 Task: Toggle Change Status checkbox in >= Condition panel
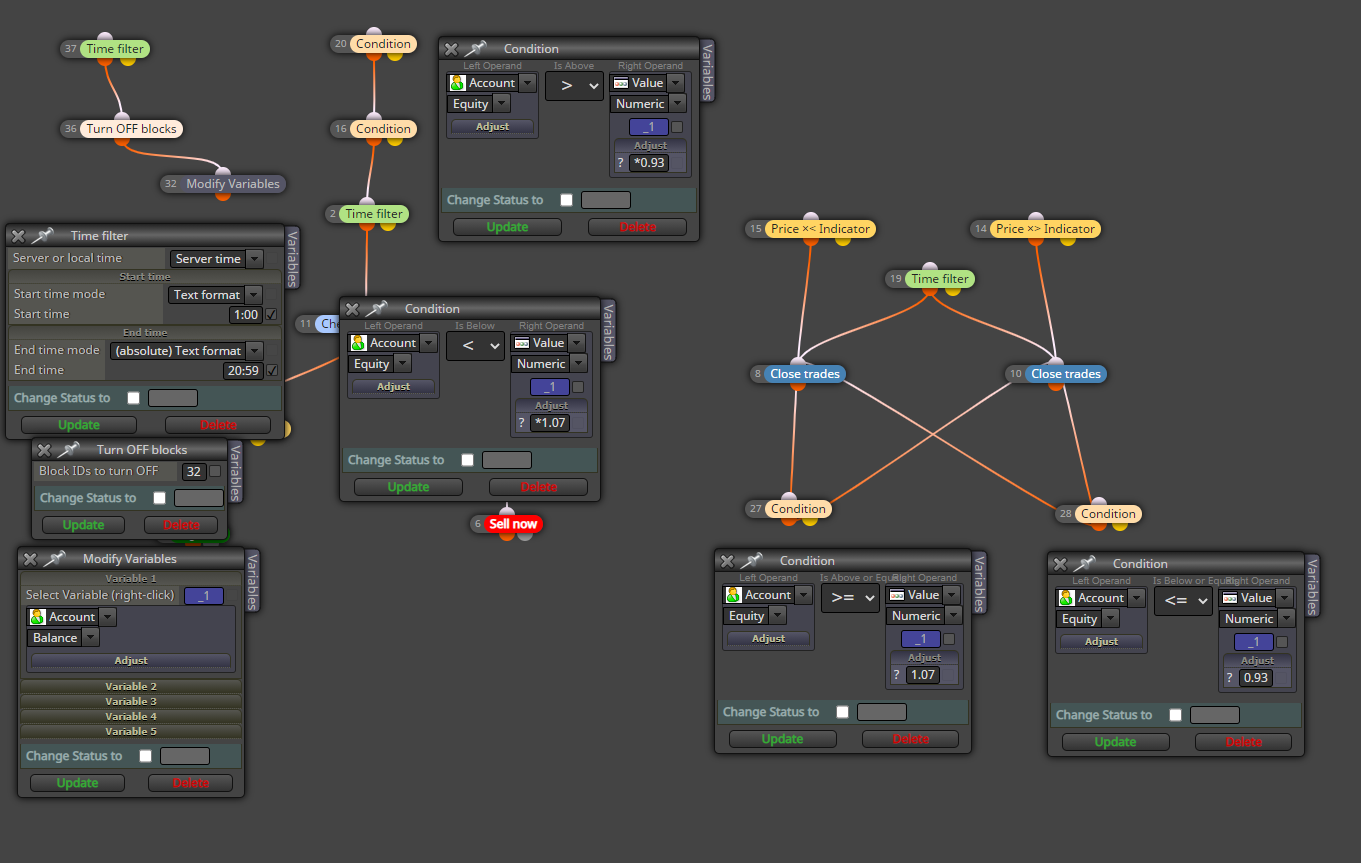click(x=843, y=712)
